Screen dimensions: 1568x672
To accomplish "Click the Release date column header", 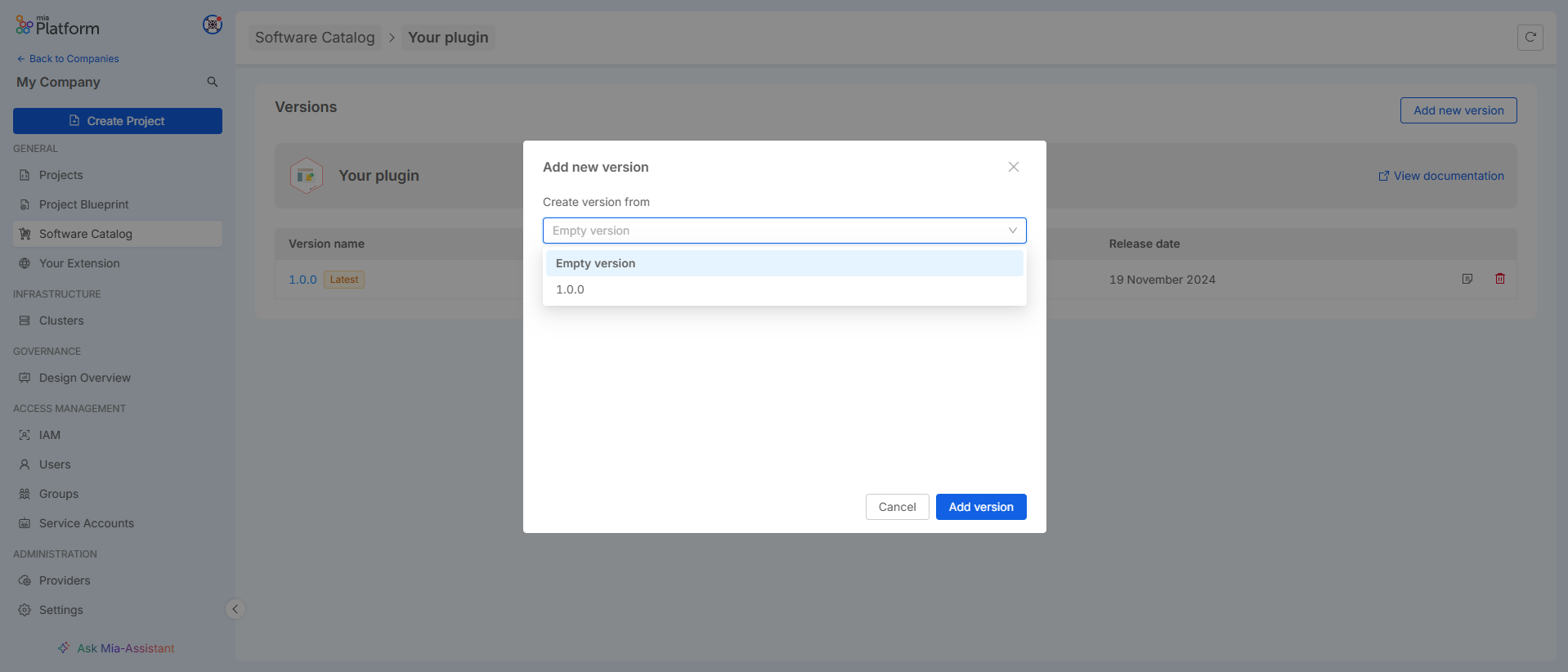I will pyautogui.click(x=1144, y=244).
